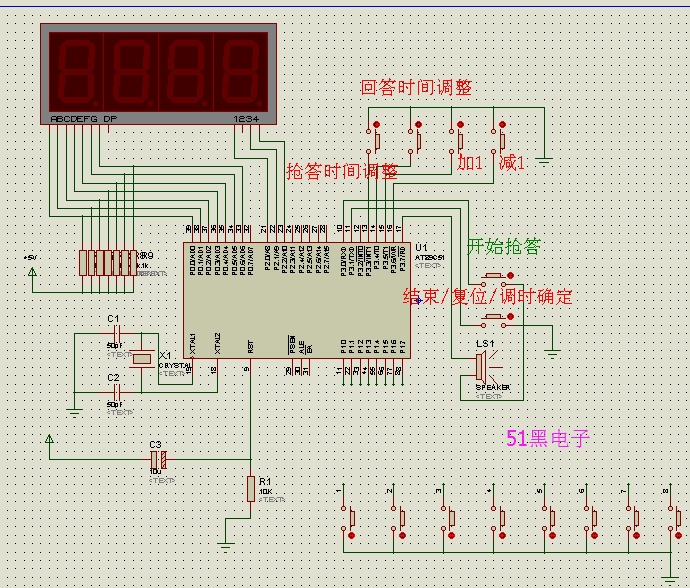Toggle the red latch dot of button 7
The height and width of the screenshot is (588, 690).
coord(636,535)
